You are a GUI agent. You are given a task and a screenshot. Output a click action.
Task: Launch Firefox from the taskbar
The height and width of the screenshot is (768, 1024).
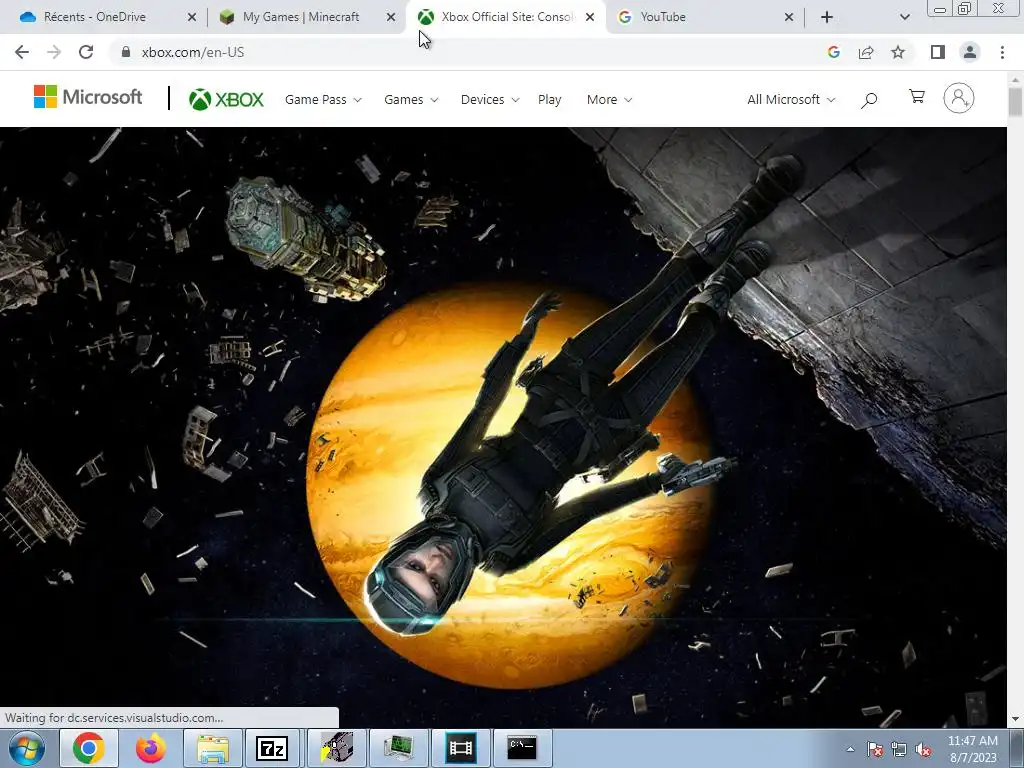[151, 748]
